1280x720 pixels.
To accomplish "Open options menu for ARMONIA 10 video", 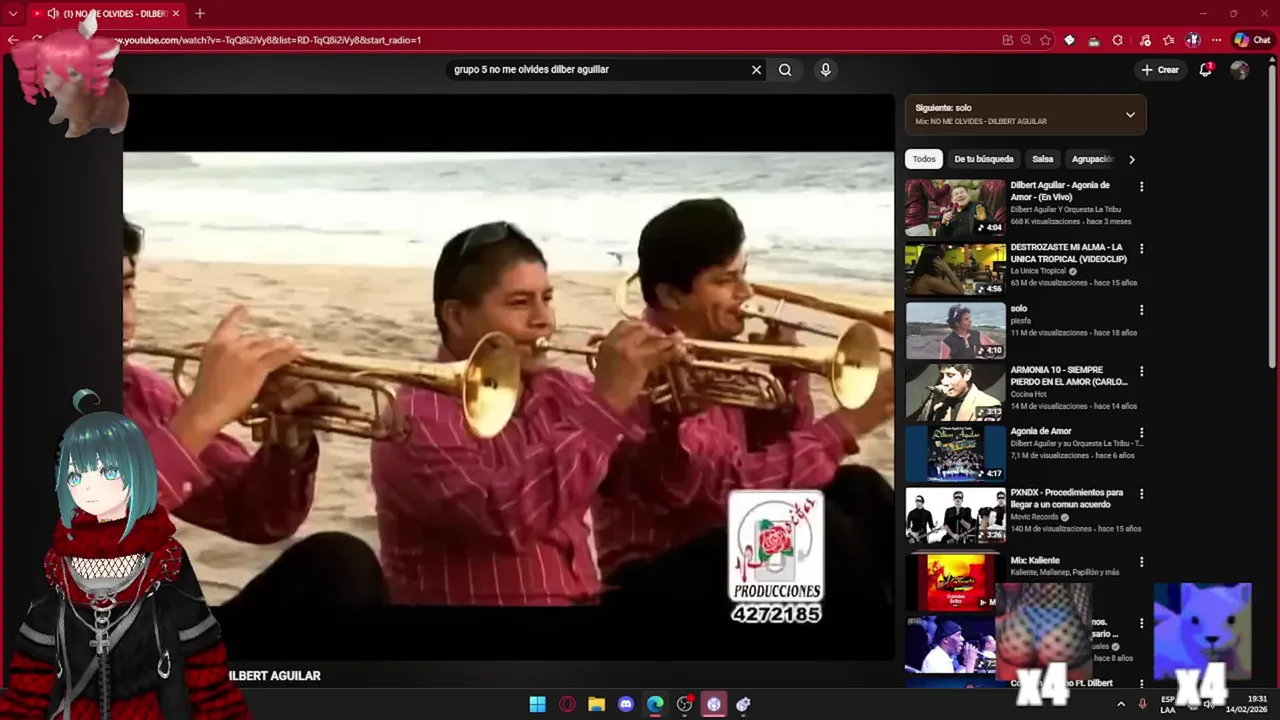I will (1141, 372).
